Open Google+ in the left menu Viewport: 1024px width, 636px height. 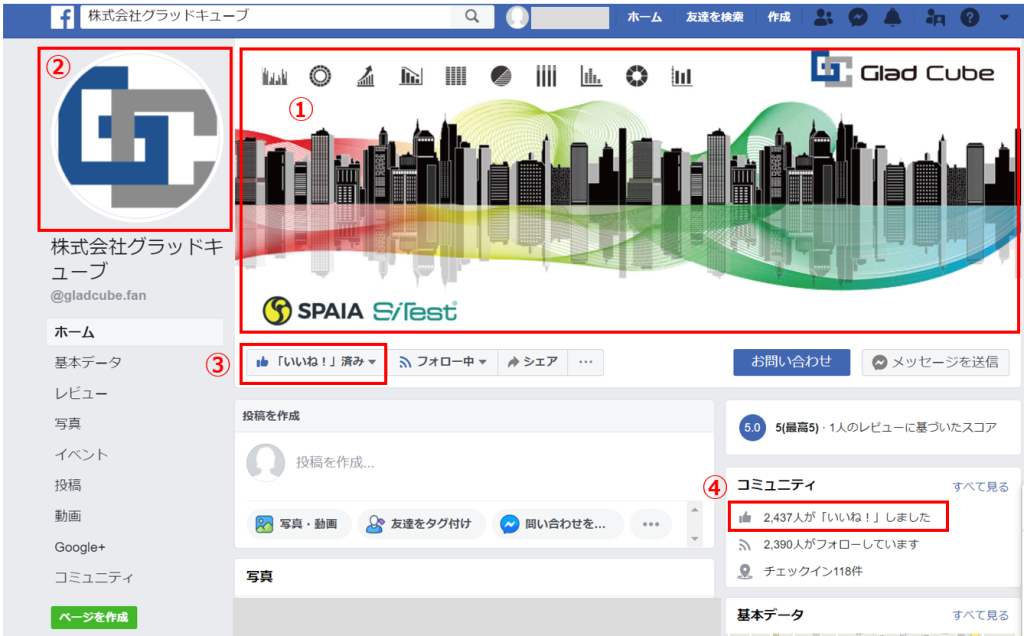click(80, 547)
